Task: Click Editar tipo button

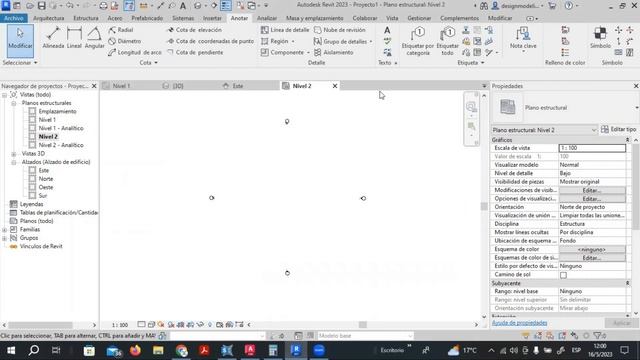Action: tap(618, 129)
